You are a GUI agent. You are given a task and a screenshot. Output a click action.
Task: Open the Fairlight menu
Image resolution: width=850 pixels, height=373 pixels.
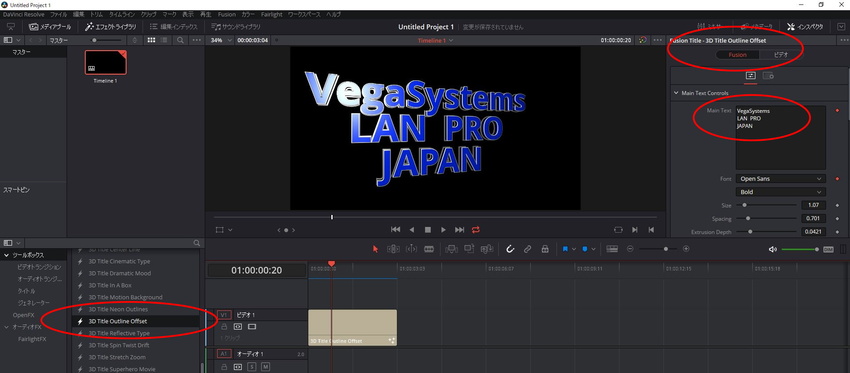tap(273, 15)
